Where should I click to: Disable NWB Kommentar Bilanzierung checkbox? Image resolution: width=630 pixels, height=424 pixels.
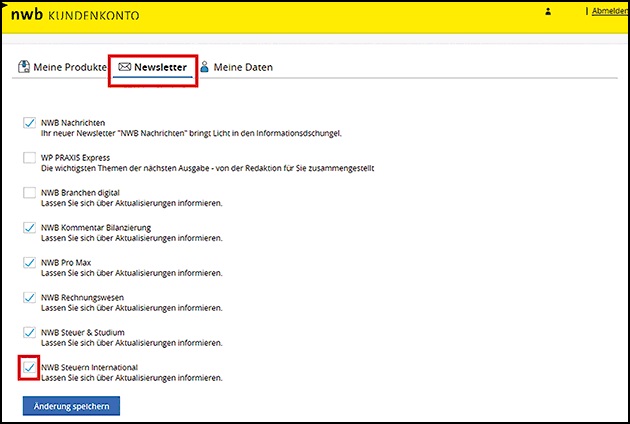click(29, 228)
